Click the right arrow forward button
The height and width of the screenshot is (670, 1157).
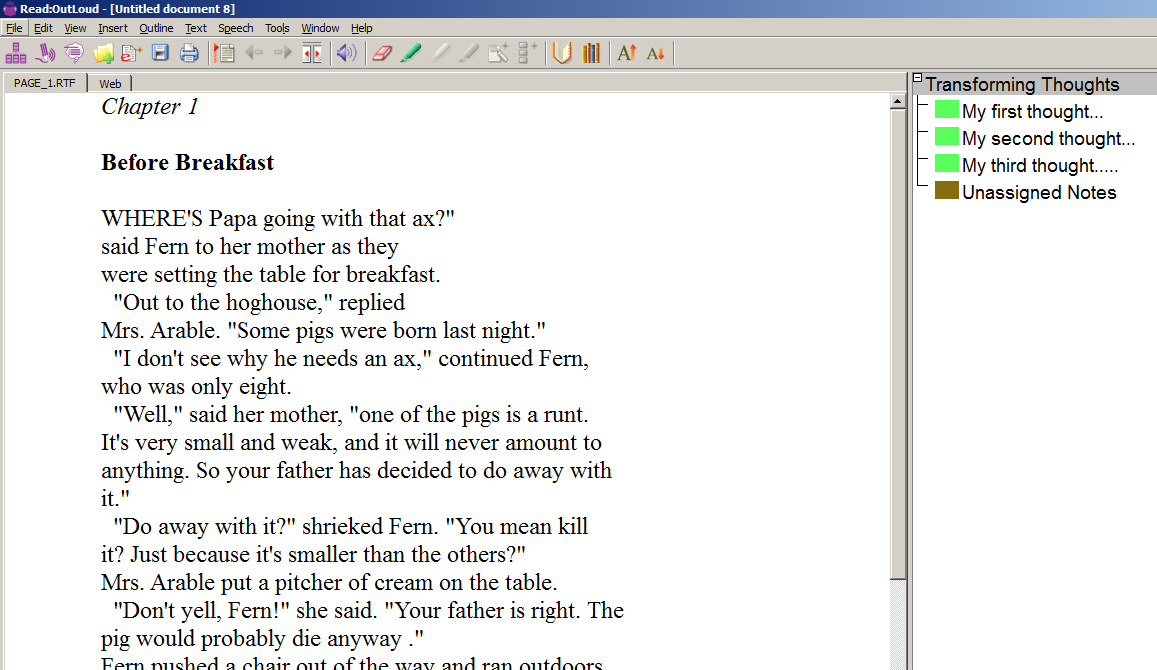coord(283,53)
